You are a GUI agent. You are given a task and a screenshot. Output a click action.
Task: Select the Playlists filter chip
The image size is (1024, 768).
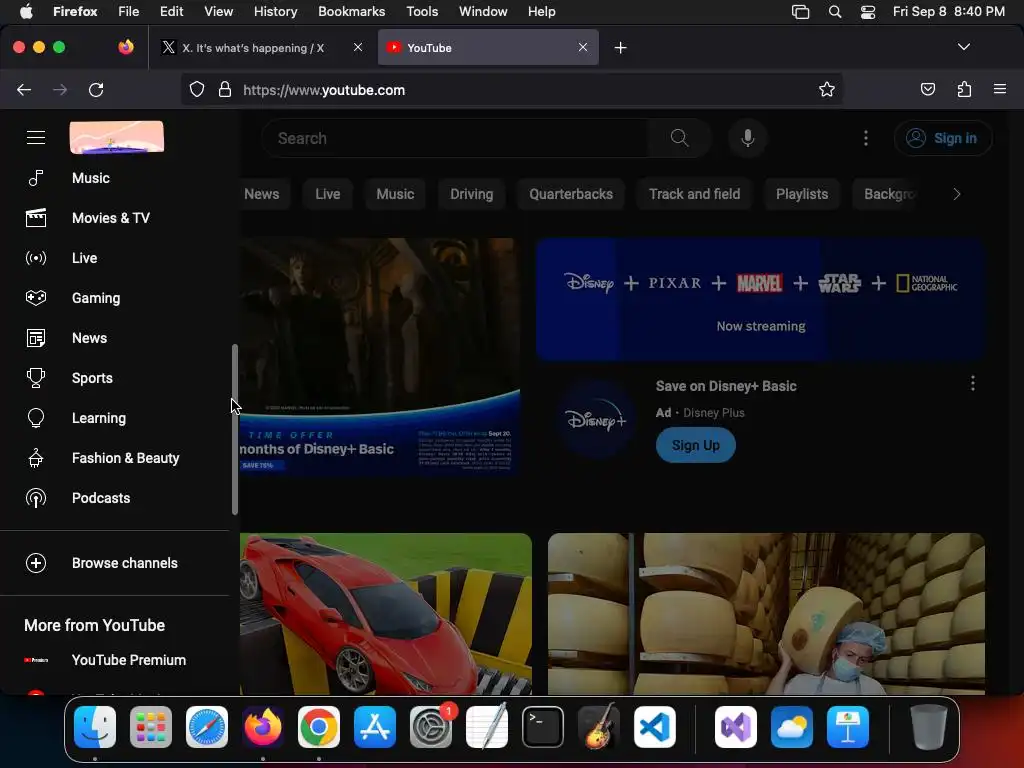point(802,194)
